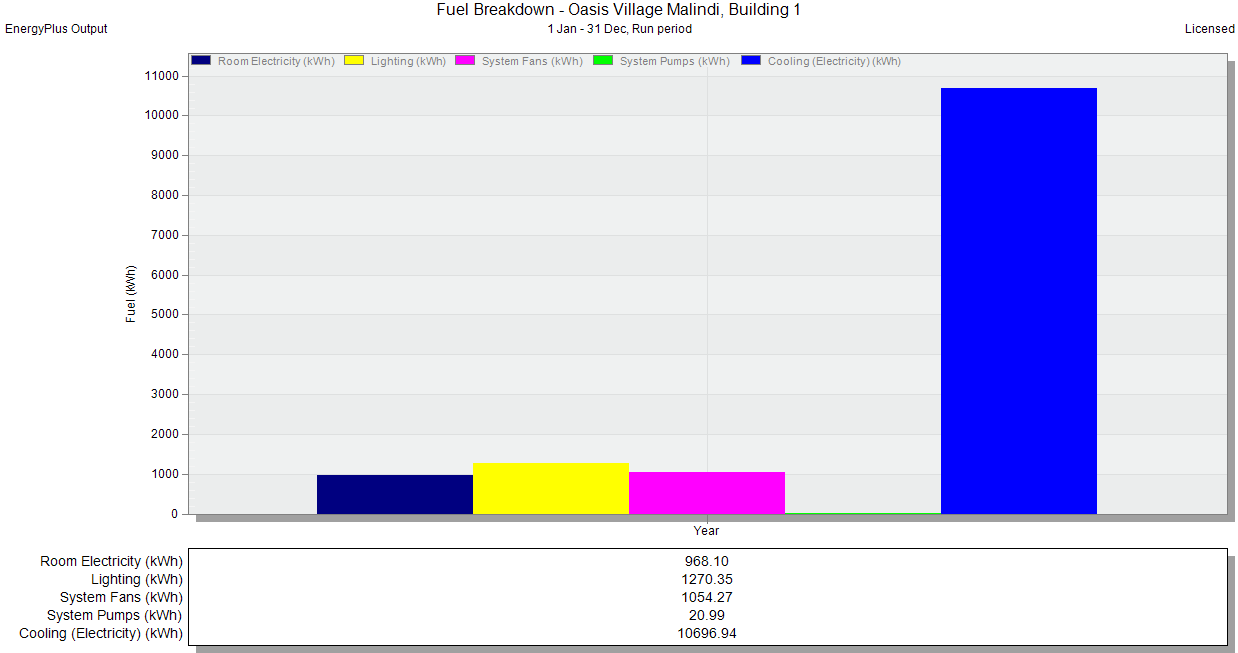The width and height of the screenshot is (1238, 653).
Task: Click the "5000" y-axis tick label
Action: (x=164, y=315)
